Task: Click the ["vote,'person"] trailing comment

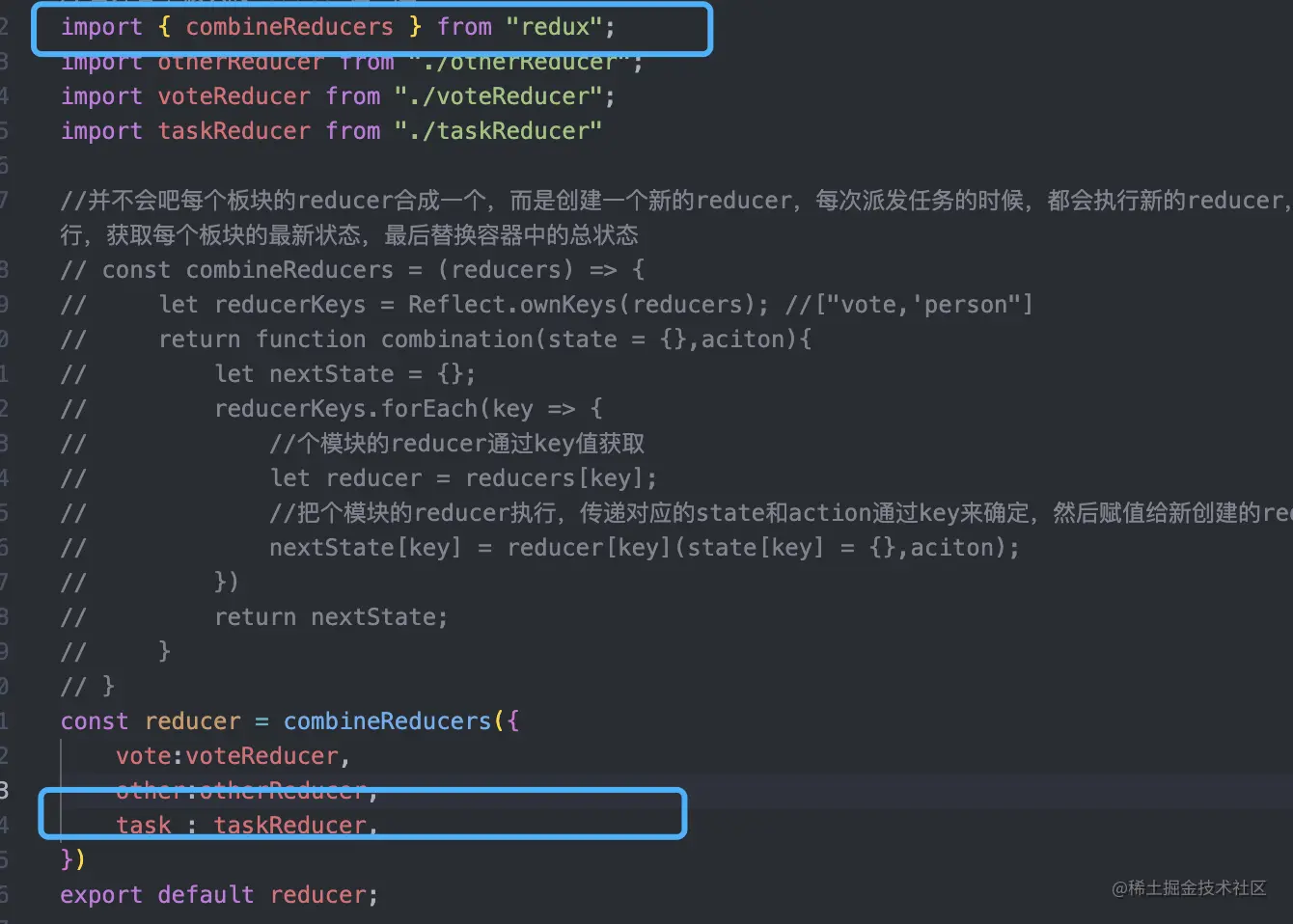Action: 909,305
